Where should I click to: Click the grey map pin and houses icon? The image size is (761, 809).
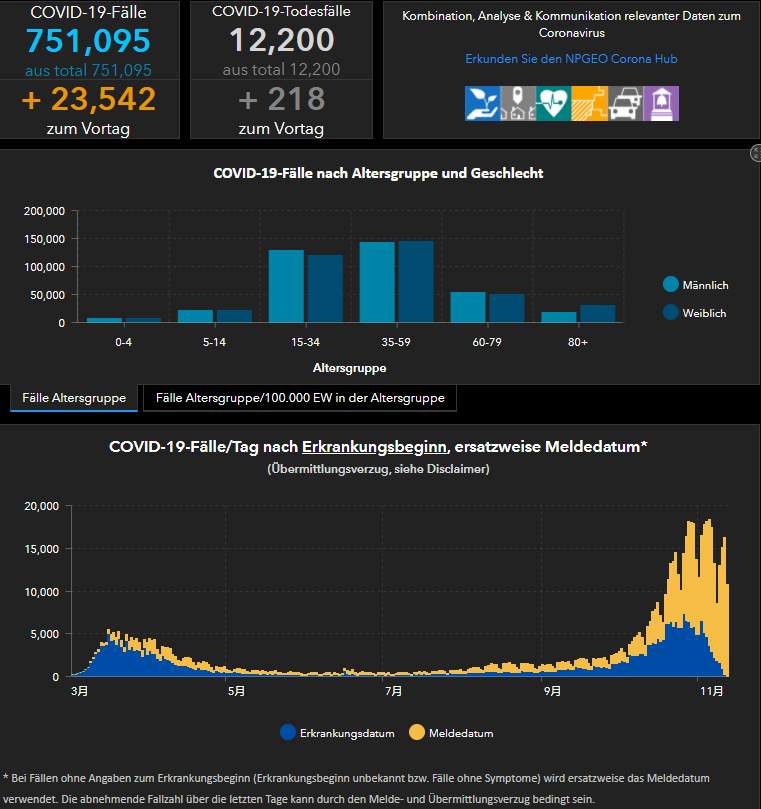[x=518, y=104]
